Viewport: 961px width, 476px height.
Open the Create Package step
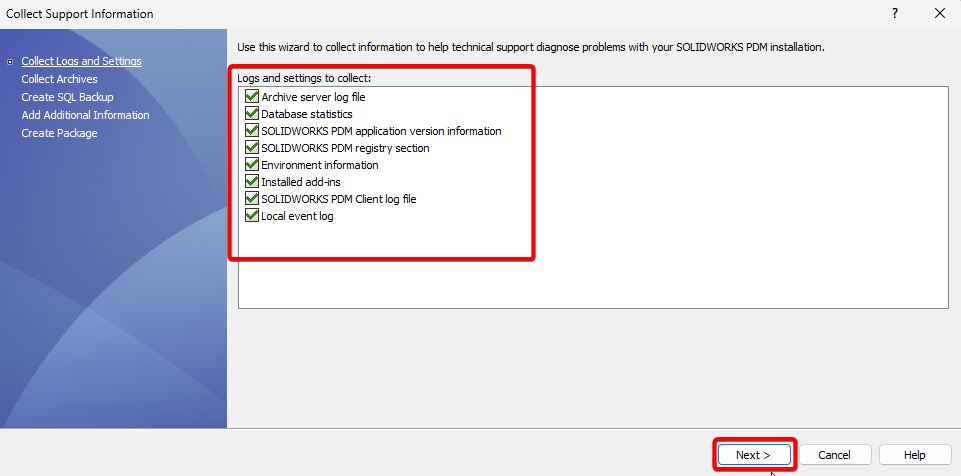coord(59,133)
